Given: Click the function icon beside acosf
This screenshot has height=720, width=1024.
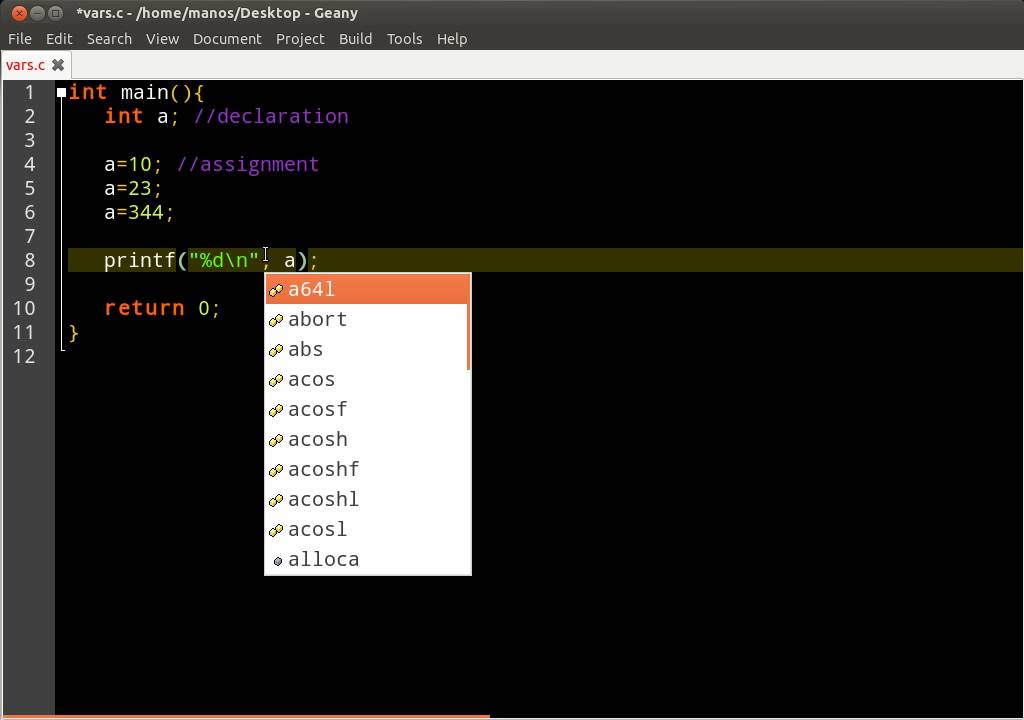Looking at the screenshot, I should click(x=276, y=410).
